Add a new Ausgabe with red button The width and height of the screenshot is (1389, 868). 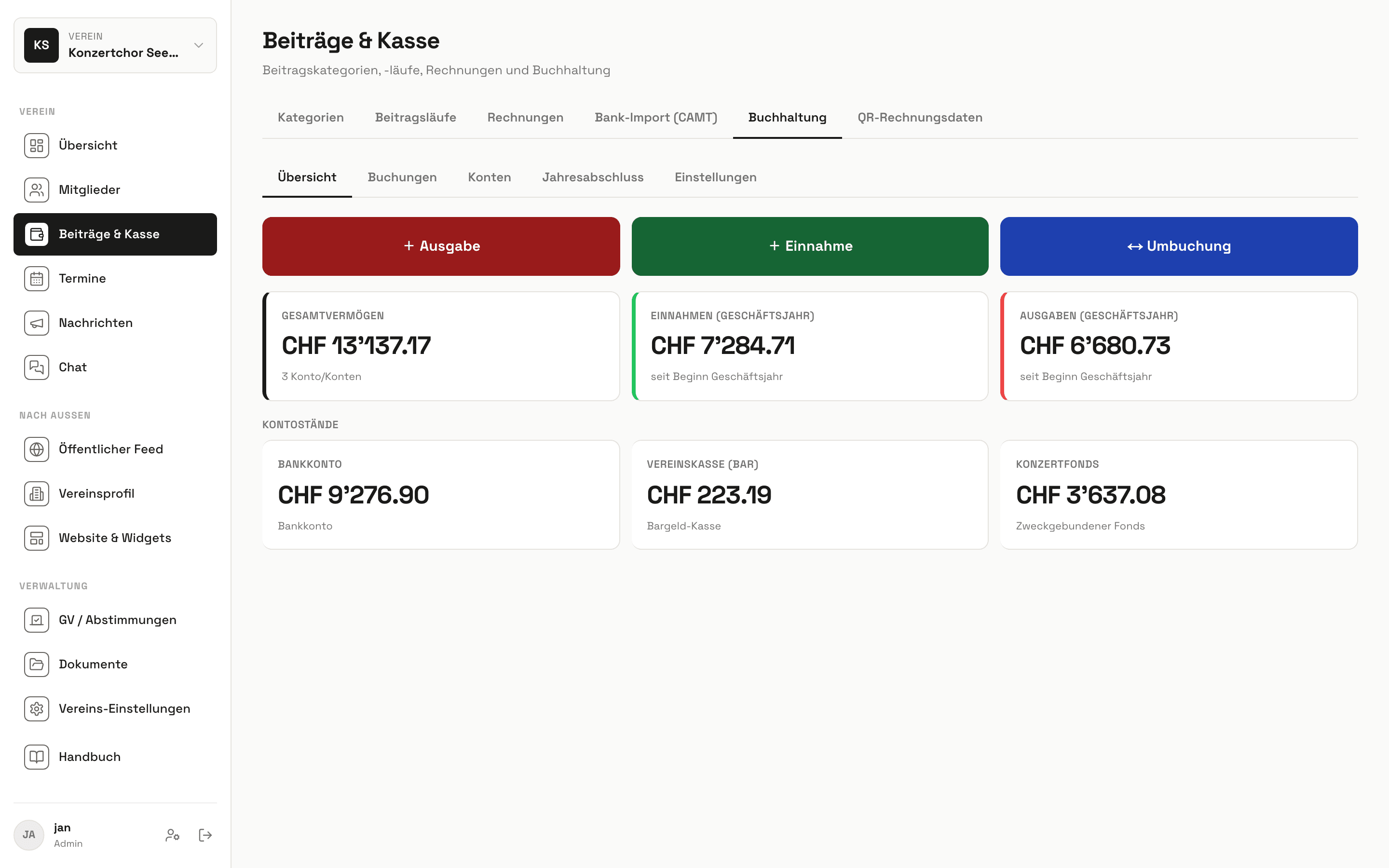[x=441, y=246]
